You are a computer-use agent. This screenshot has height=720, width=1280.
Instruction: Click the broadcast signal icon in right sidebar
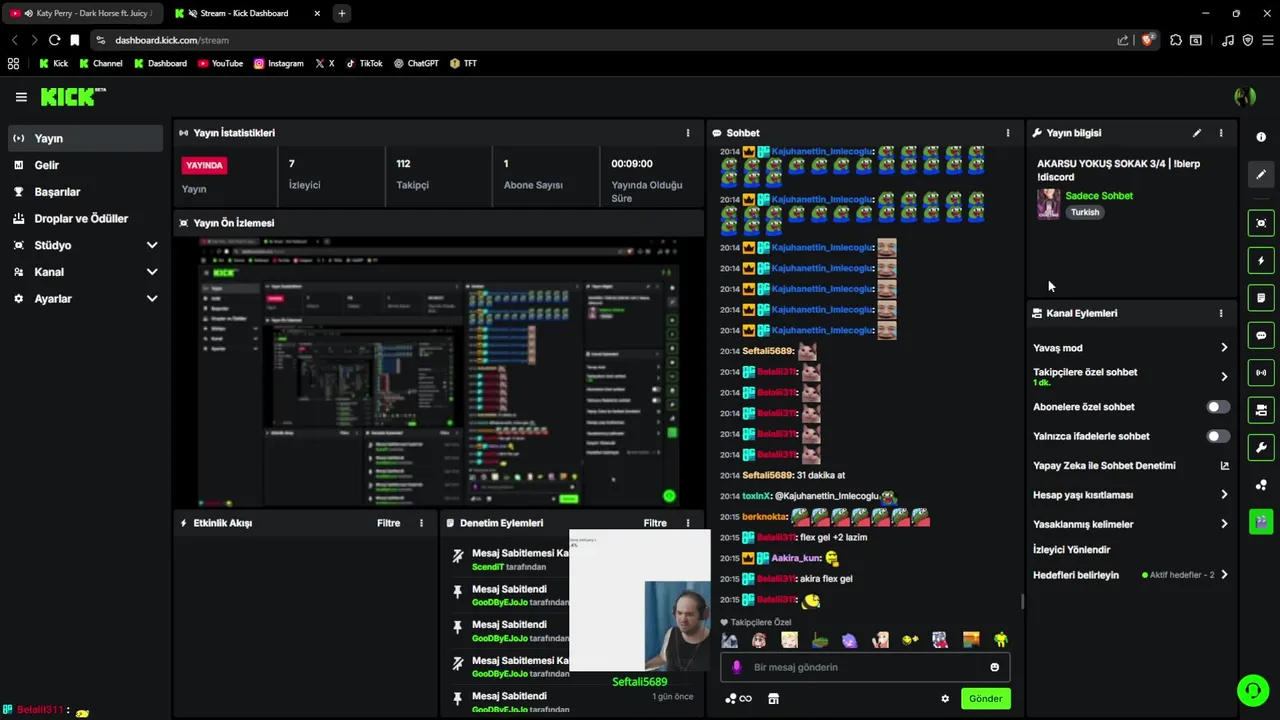click(1261, 373)
